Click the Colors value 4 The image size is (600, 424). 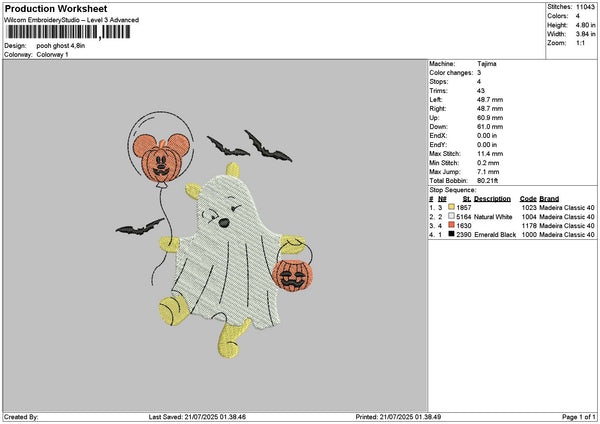[578, 16]
